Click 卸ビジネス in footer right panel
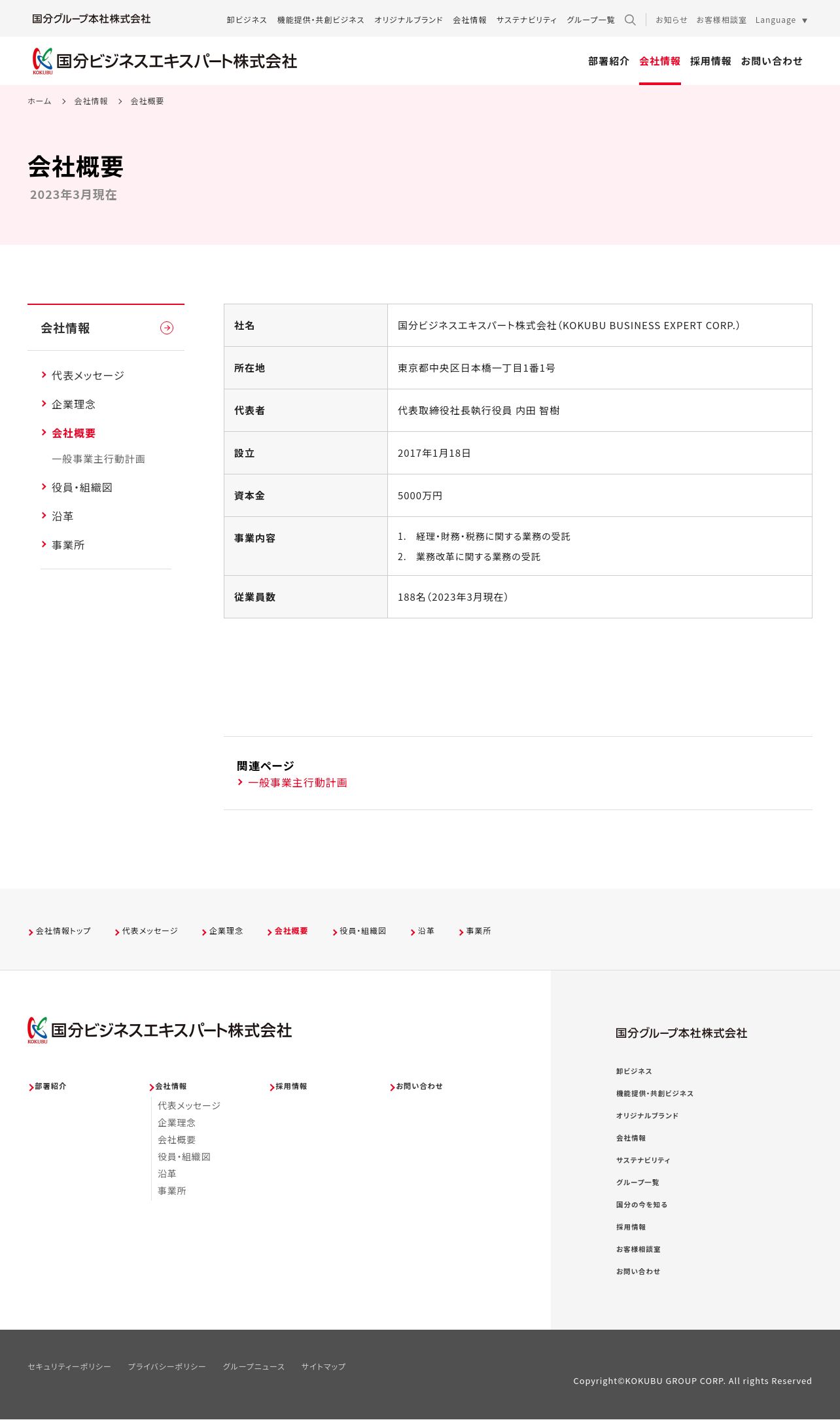The width and height of the screenshot is (840, 1420). coord(634,1072)
